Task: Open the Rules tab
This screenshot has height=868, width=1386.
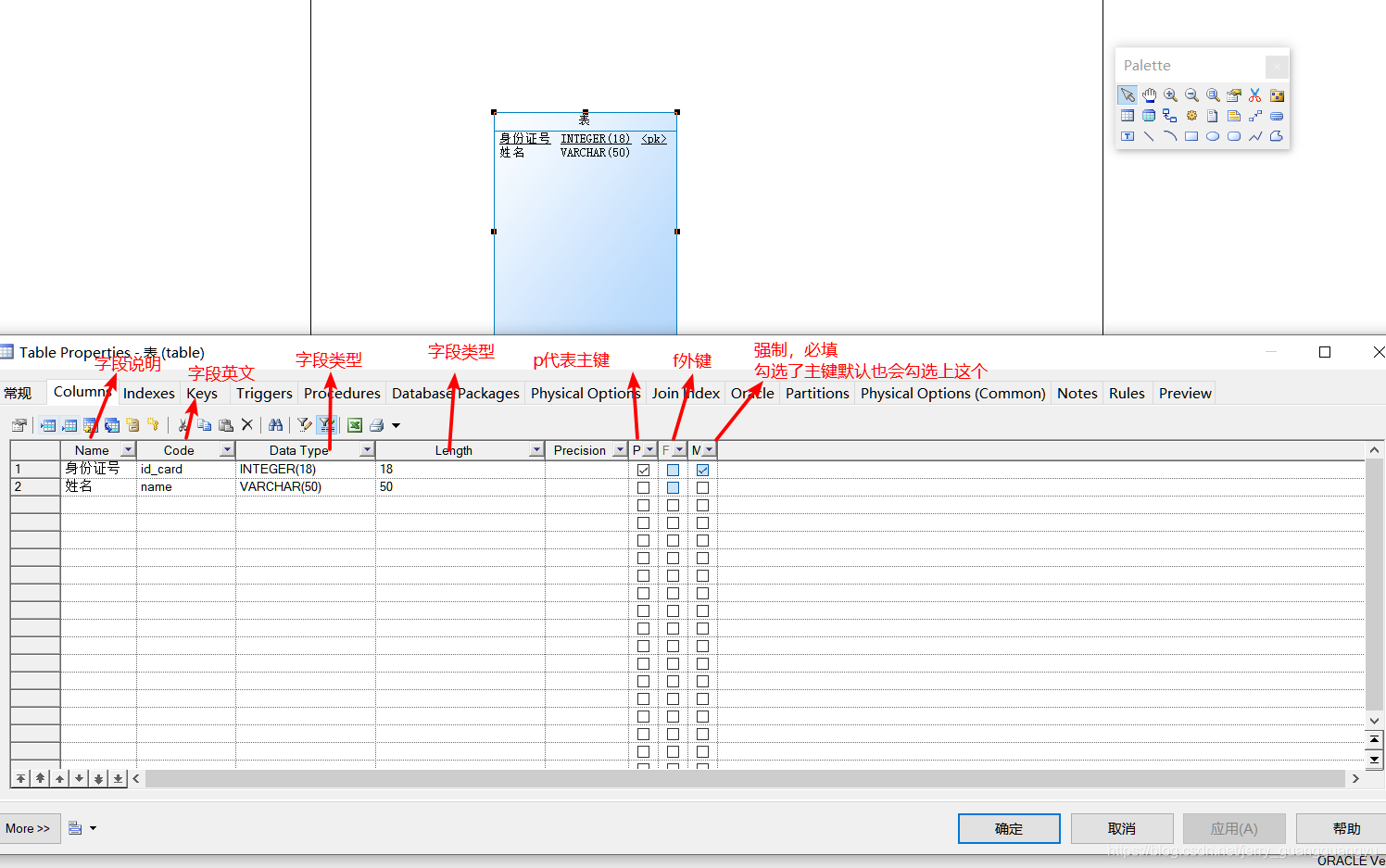Action: [1127, 393]
